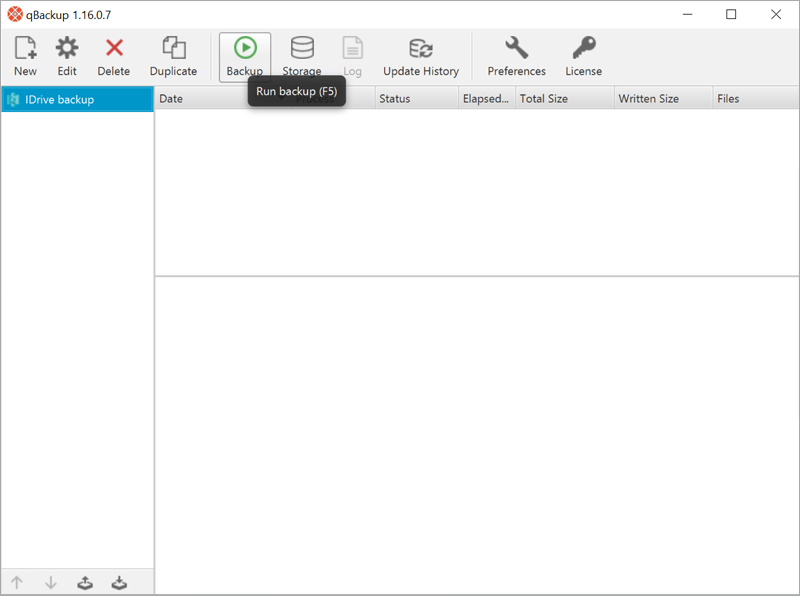Image resolution: width=800 pixels, height=596 pixels.
Task: Create a new backup project with New
Action: pos(25,57)
